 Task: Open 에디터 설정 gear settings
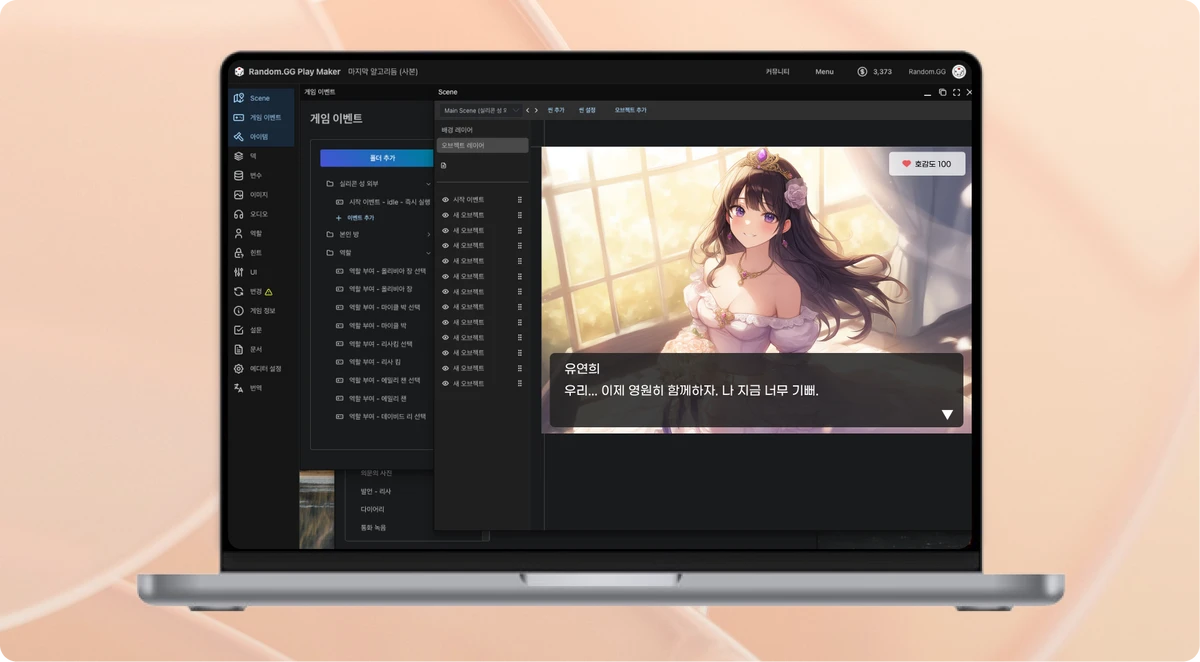pyautogui.click(x=257, y=368)
